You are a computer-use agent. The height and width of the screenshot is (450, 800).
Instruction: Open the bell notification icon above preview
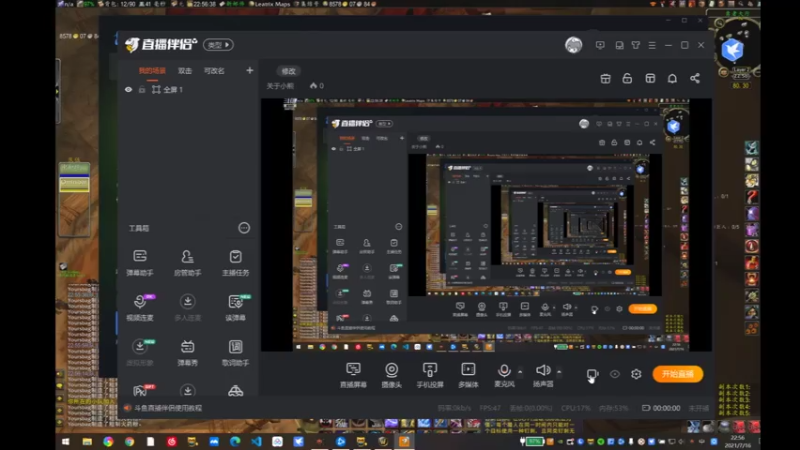pyautogui.click(x=672, y=78)
